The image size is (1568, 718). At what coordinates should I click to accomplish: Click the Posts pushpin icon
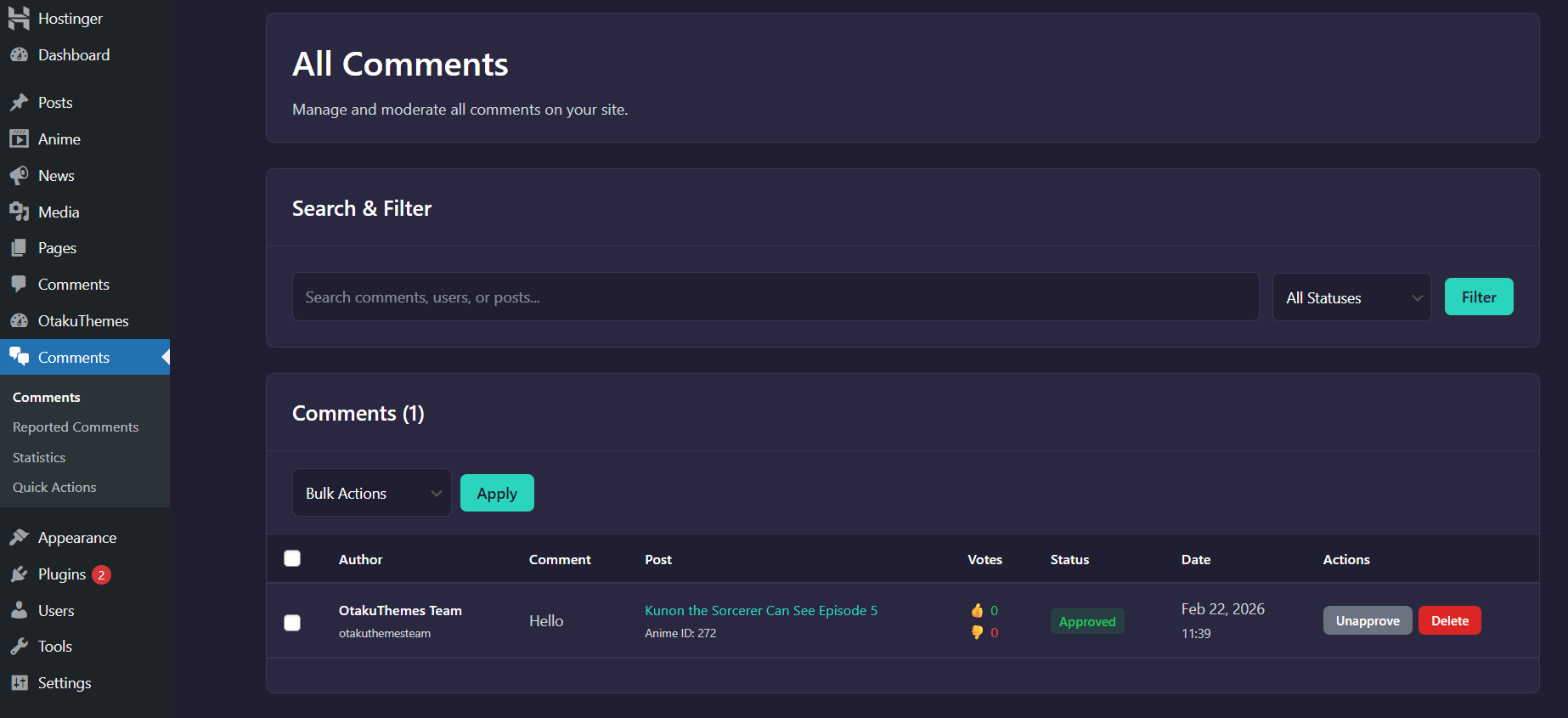click(x=20, y=103)
